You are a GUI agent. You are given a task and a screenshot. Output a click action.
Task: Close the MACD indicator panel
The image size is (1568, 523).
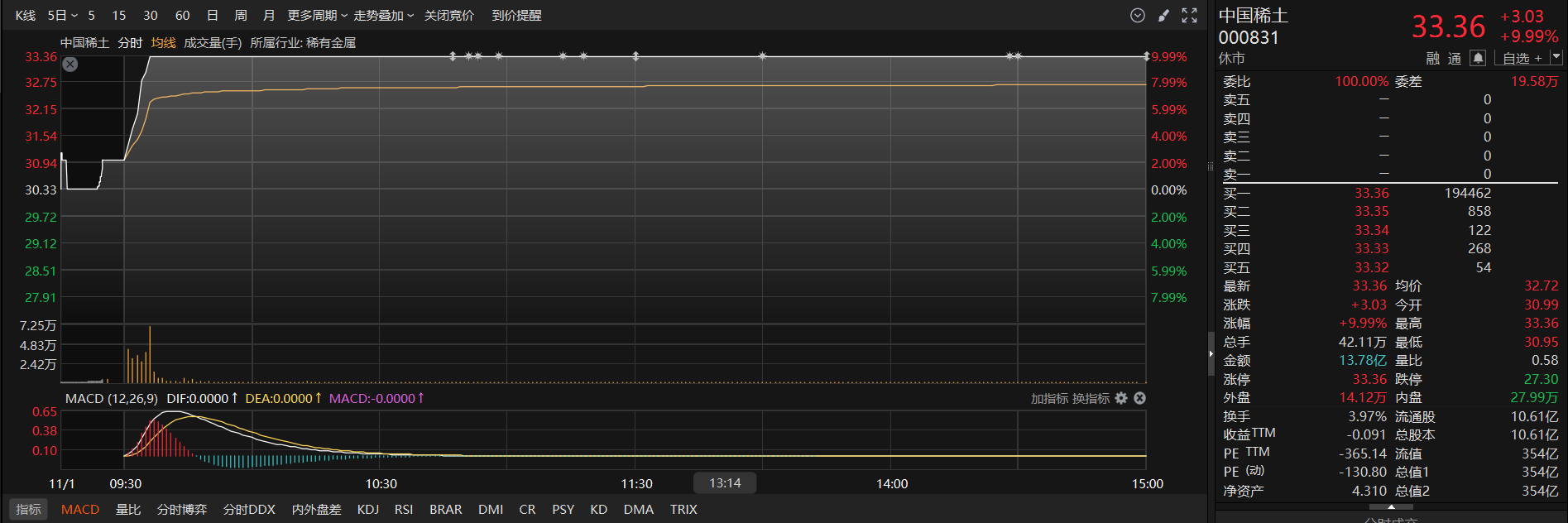pyautogui.click(x=1139, y=398)
